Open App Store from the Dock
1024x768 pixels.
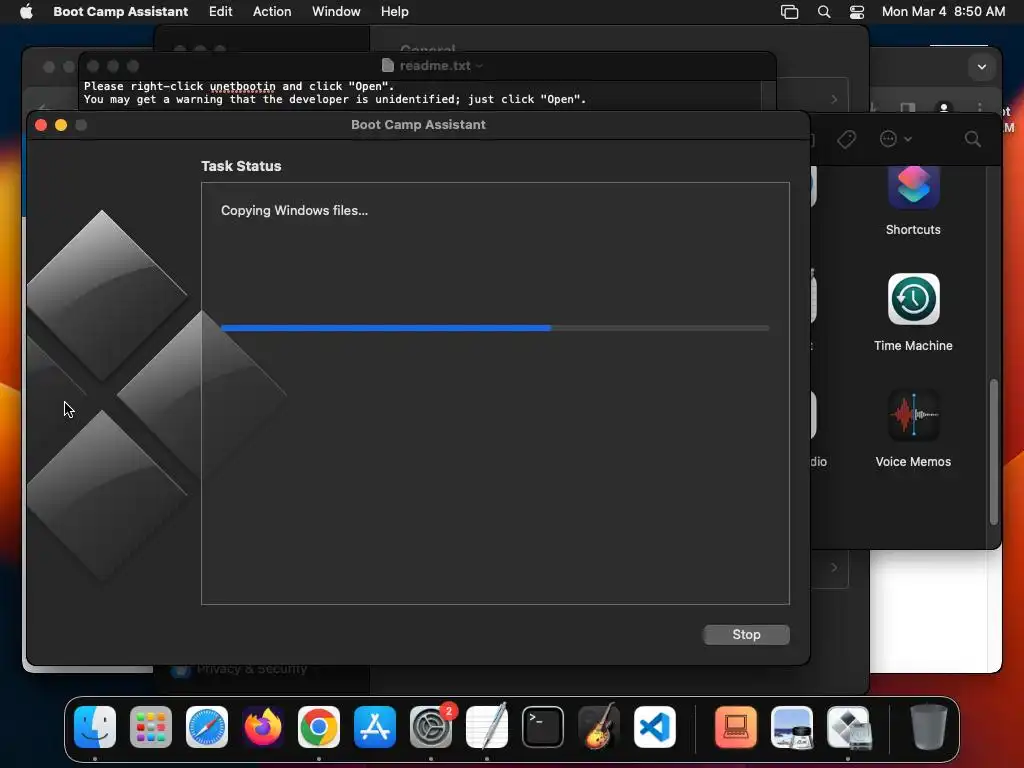click(375, 727)
